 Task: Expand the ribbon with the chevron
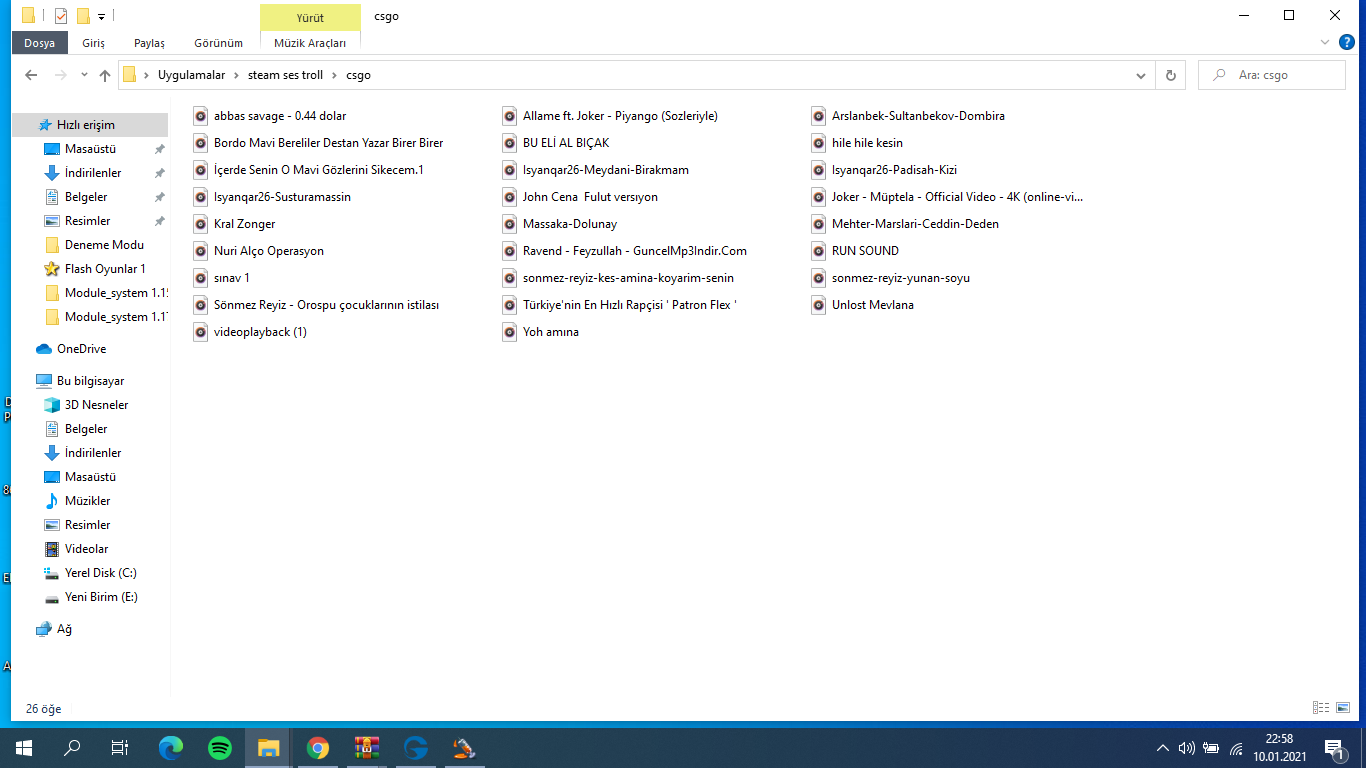1325,42
